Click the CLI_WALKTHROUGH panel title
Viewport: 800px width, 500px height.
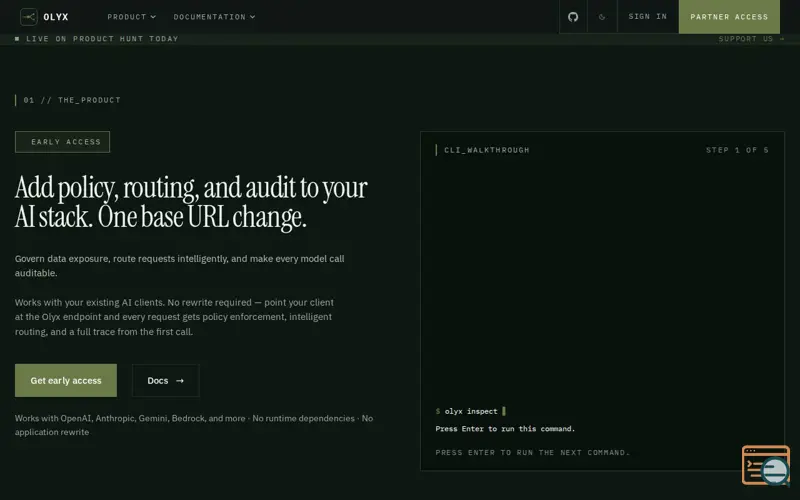[487, 150]
